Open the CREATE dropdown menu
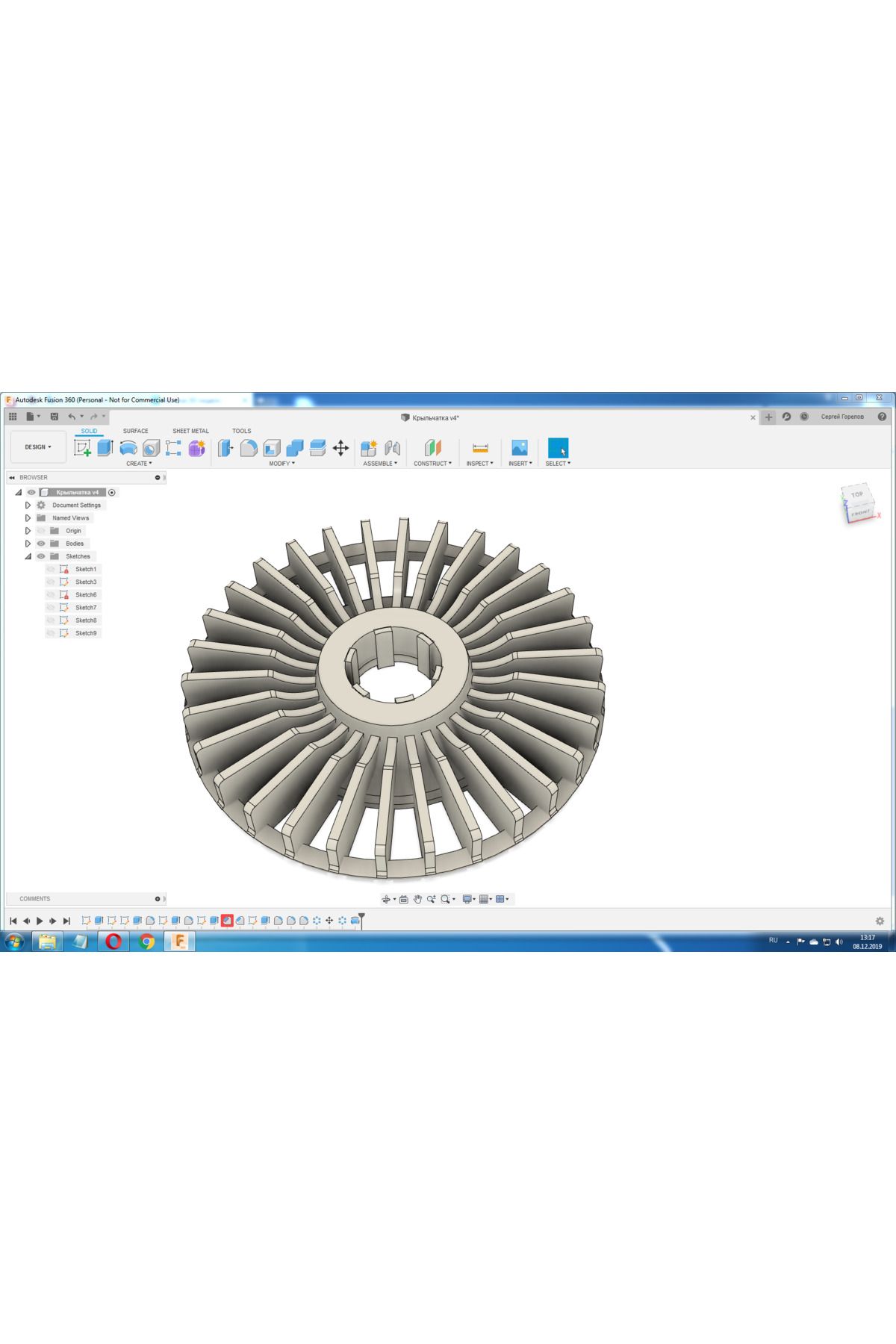 click(139, 464)
